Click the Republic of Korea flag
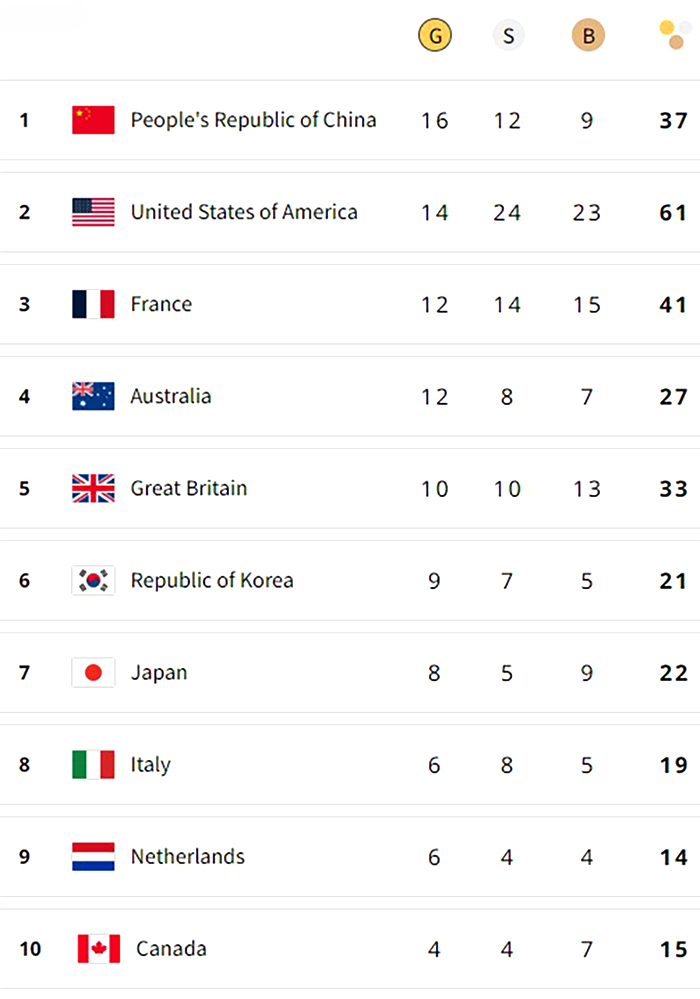The image size is (700, 999). point(93,580)
